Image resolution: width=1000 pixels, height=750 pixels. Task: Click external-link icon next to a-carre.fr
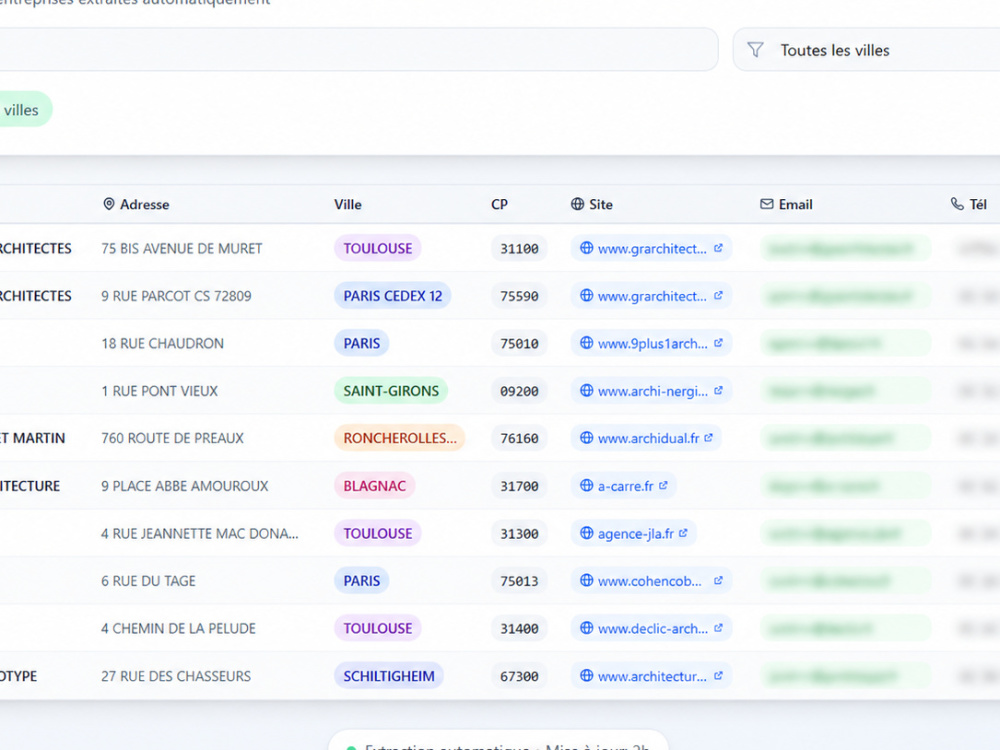point(663,485)
